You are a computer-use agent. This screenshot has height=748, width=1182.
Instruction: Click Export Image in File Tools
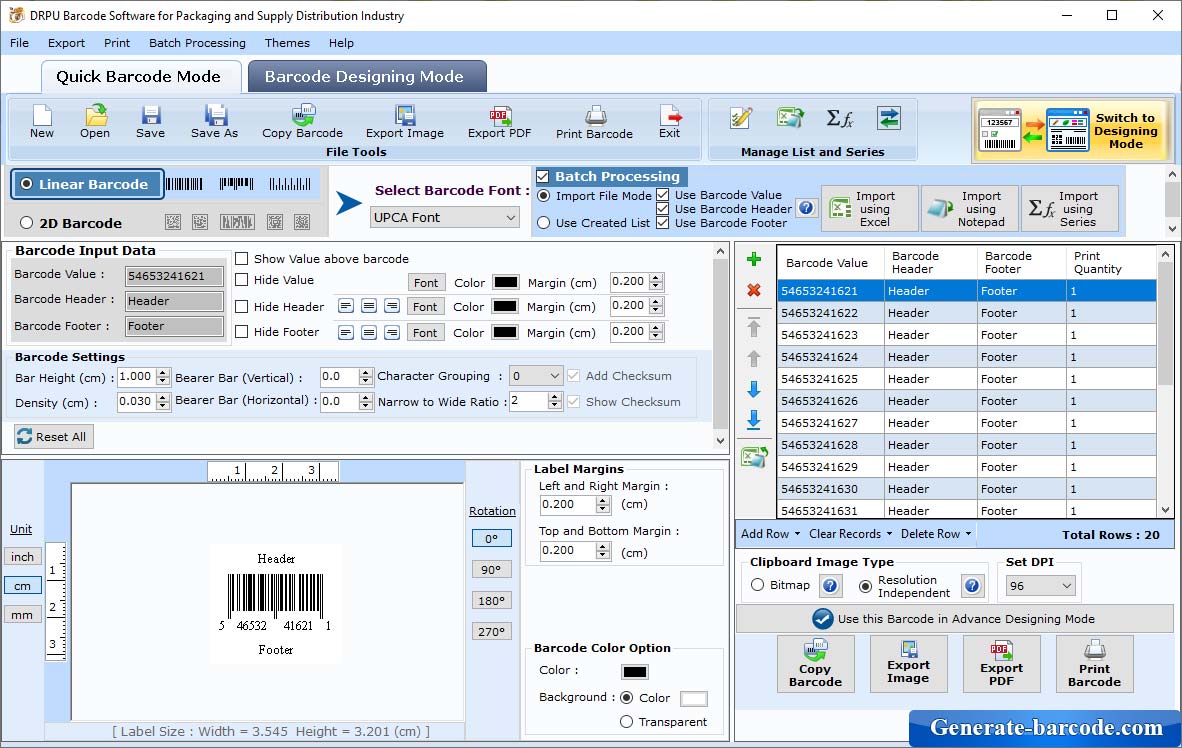(405, 121)
